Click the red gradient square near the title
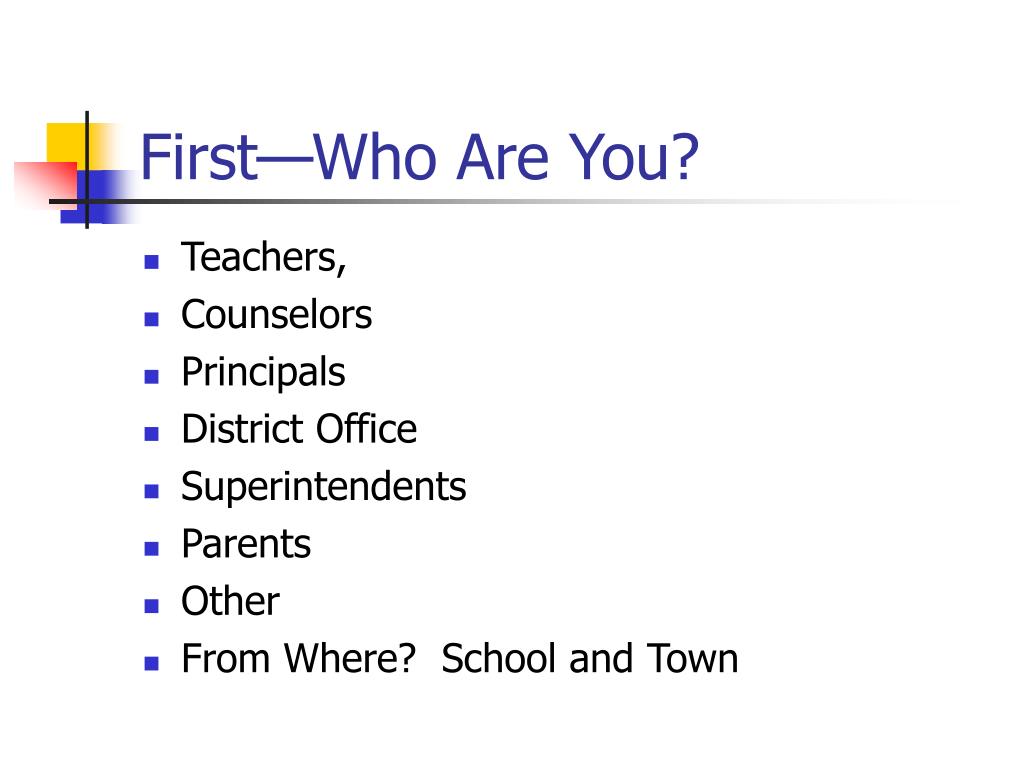Screen dimensions: 1024x768 tap(46, 184)
